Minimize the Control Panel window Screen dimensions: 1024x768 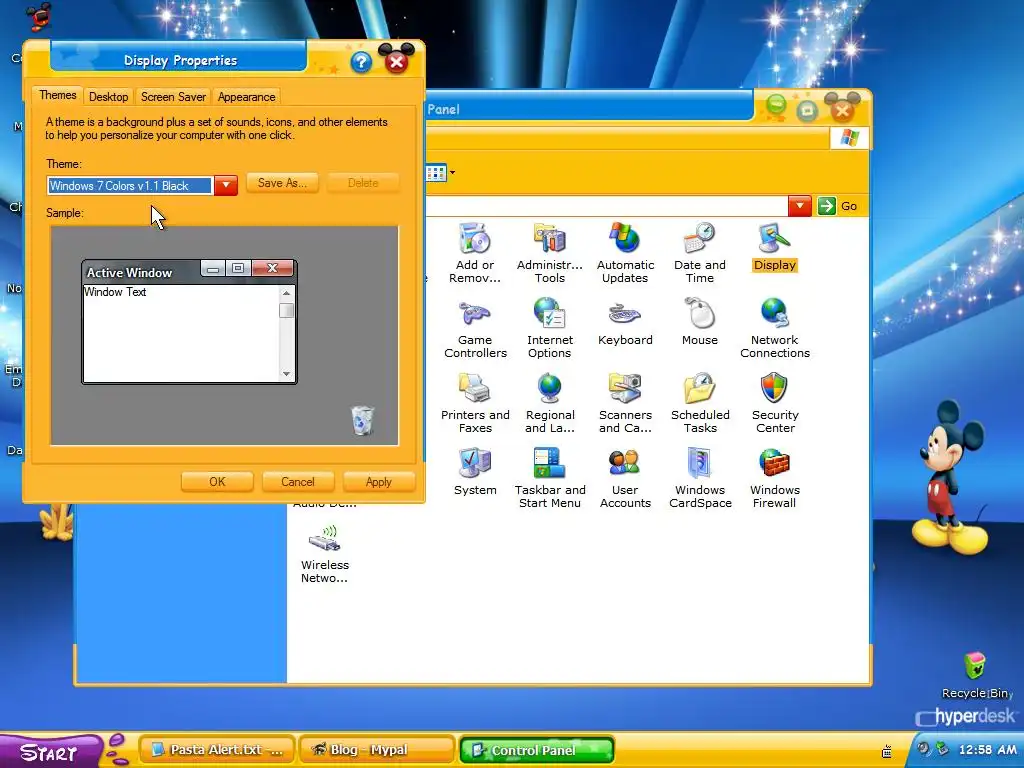[x=776, y=106]
